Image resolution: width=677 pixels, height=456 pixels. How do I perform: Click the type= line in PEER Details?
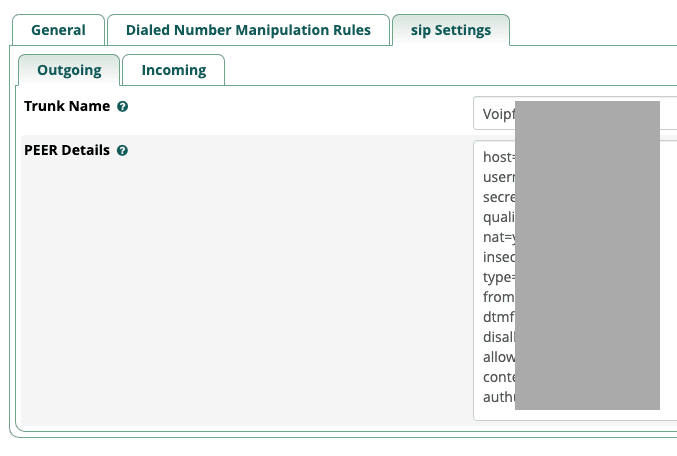(497, 277)
